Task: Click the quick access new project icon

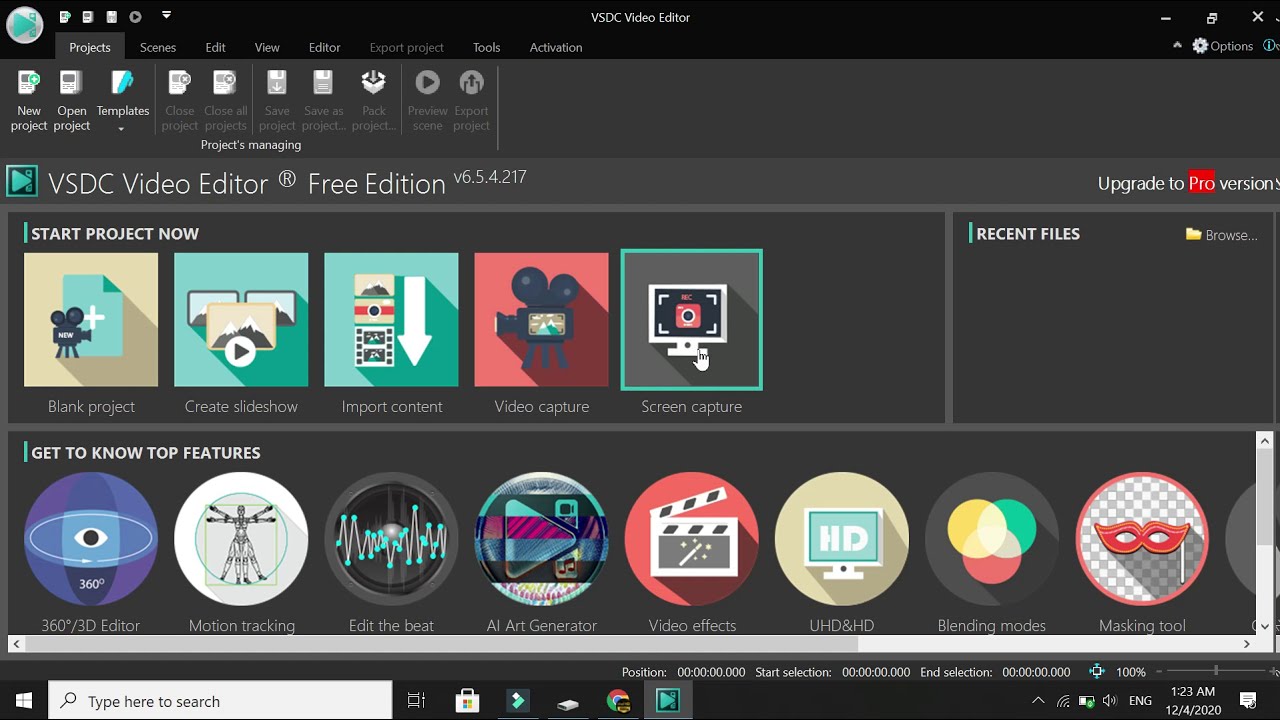Action: point(64,17)
